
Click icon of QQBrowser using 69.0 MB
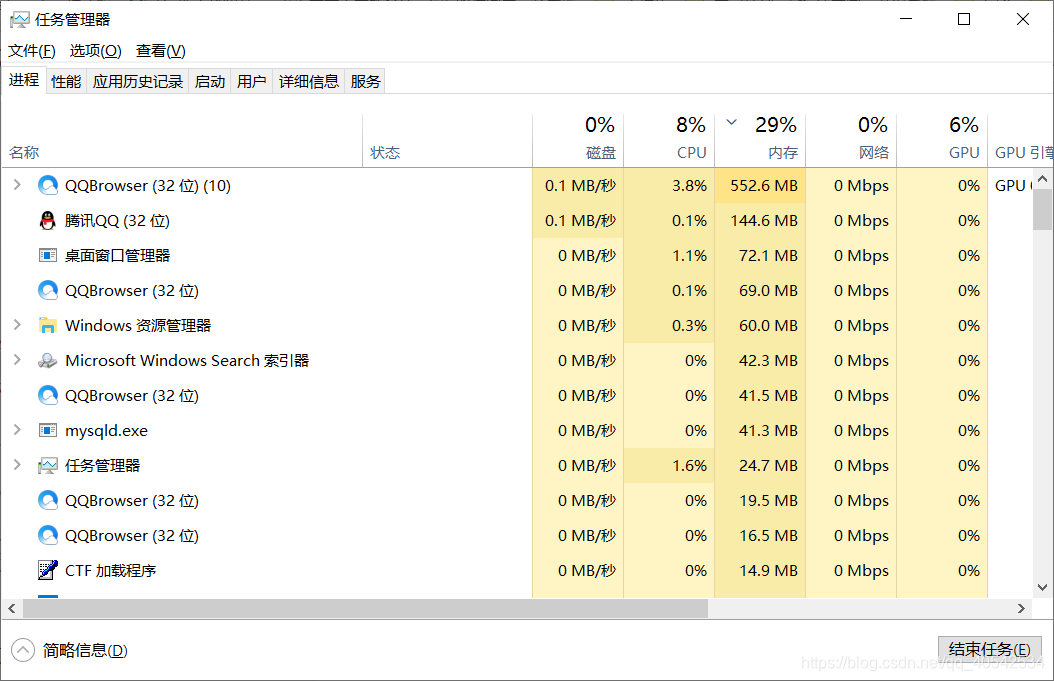pyautogui.click(x=48, y=290)
